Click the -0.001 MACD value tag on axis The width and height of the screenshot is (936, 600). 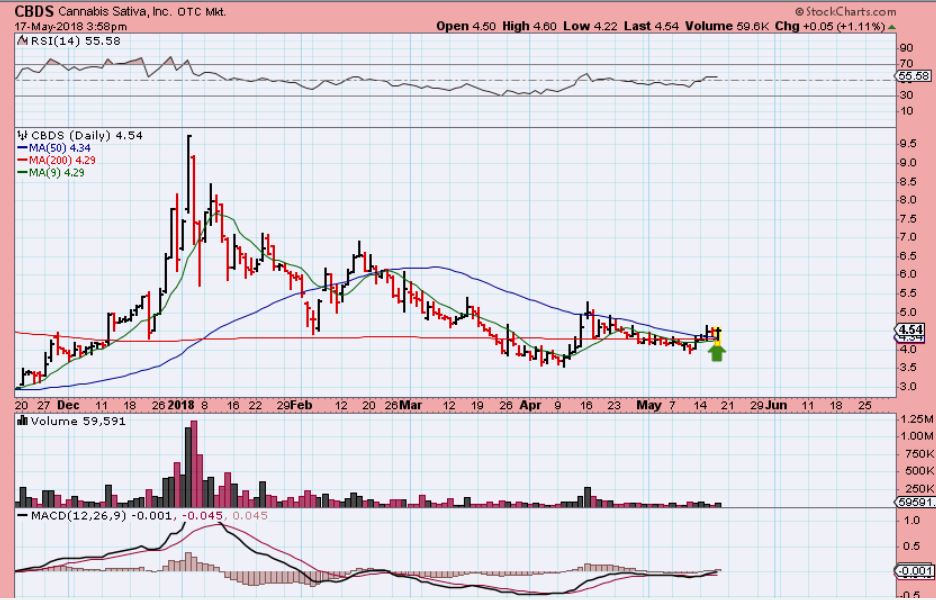[x=914, y=571]
